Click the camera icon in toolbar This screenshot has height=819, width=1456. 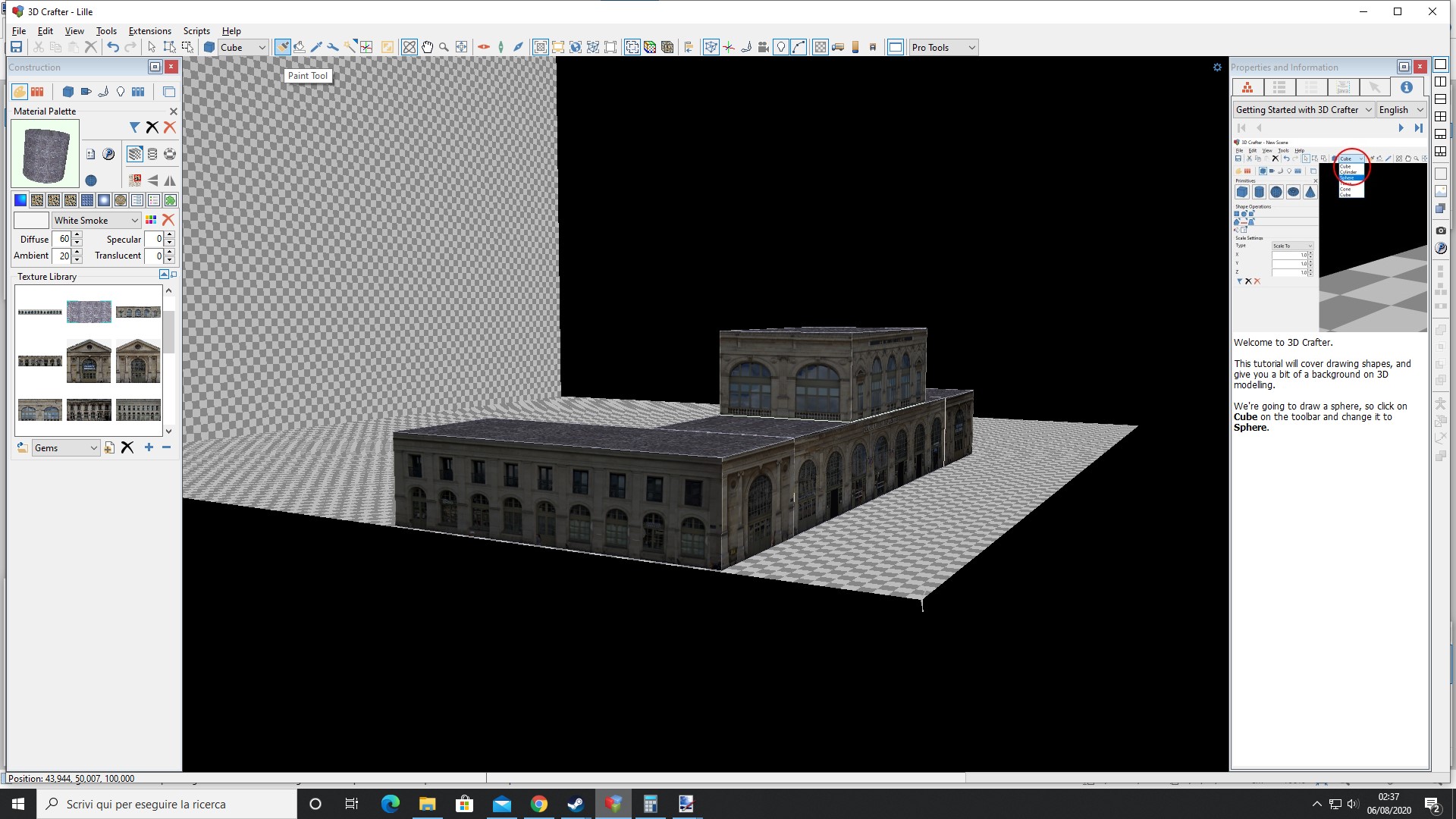tap(763, 47)
